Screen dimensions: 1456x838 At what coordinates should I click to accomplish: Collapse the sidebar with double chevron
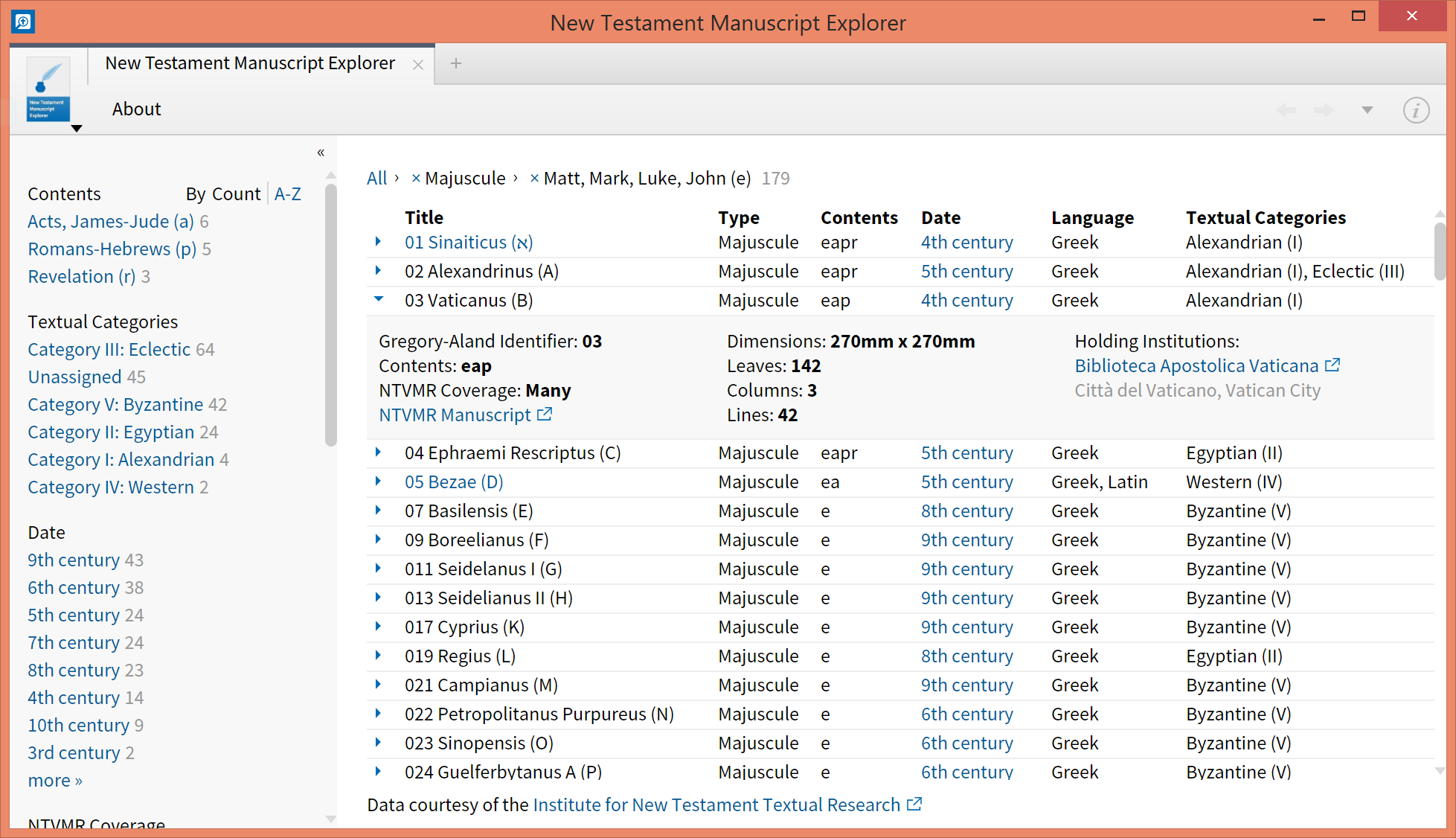click(321, 153)
